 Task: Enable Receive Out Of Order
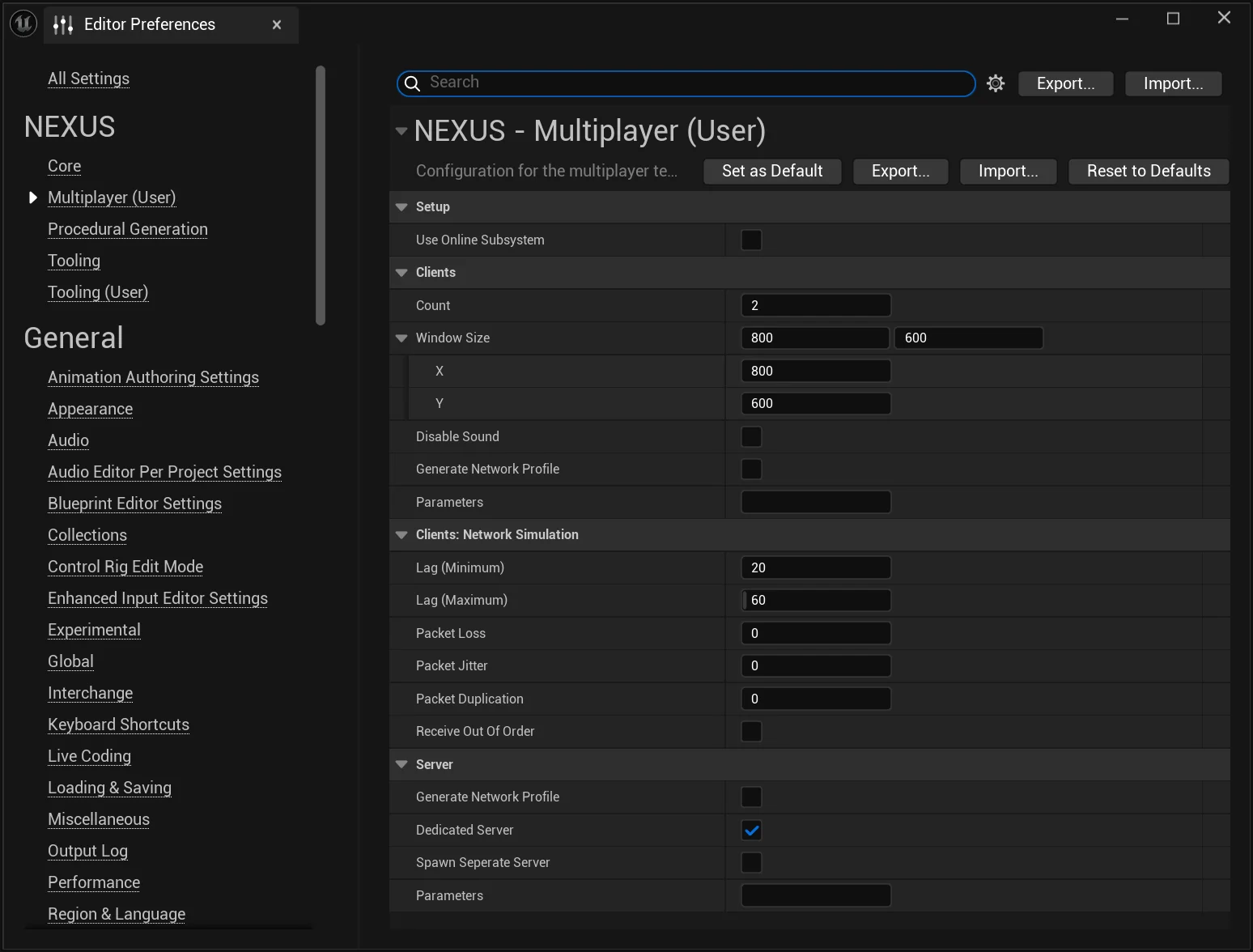pyautogui.click(x=751, y=731)
